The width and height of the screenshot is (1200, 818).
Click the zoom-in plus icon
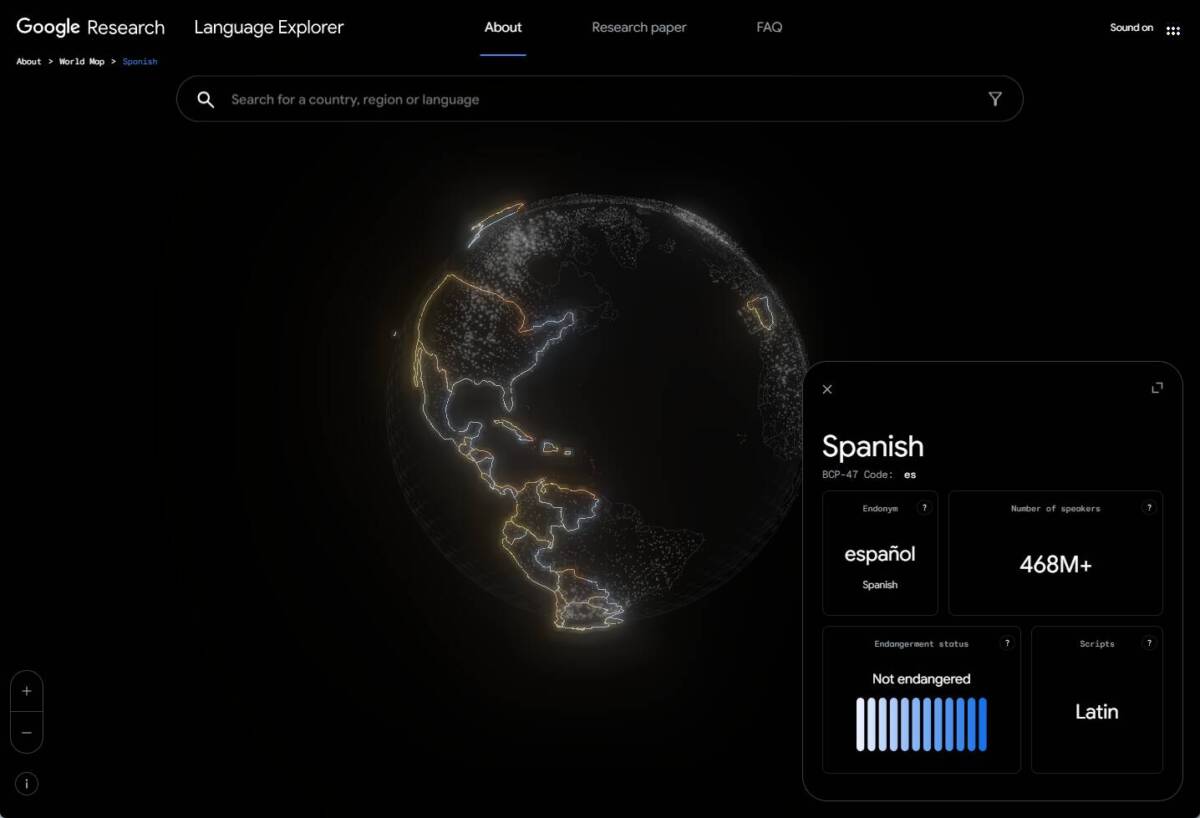[26, 690]
